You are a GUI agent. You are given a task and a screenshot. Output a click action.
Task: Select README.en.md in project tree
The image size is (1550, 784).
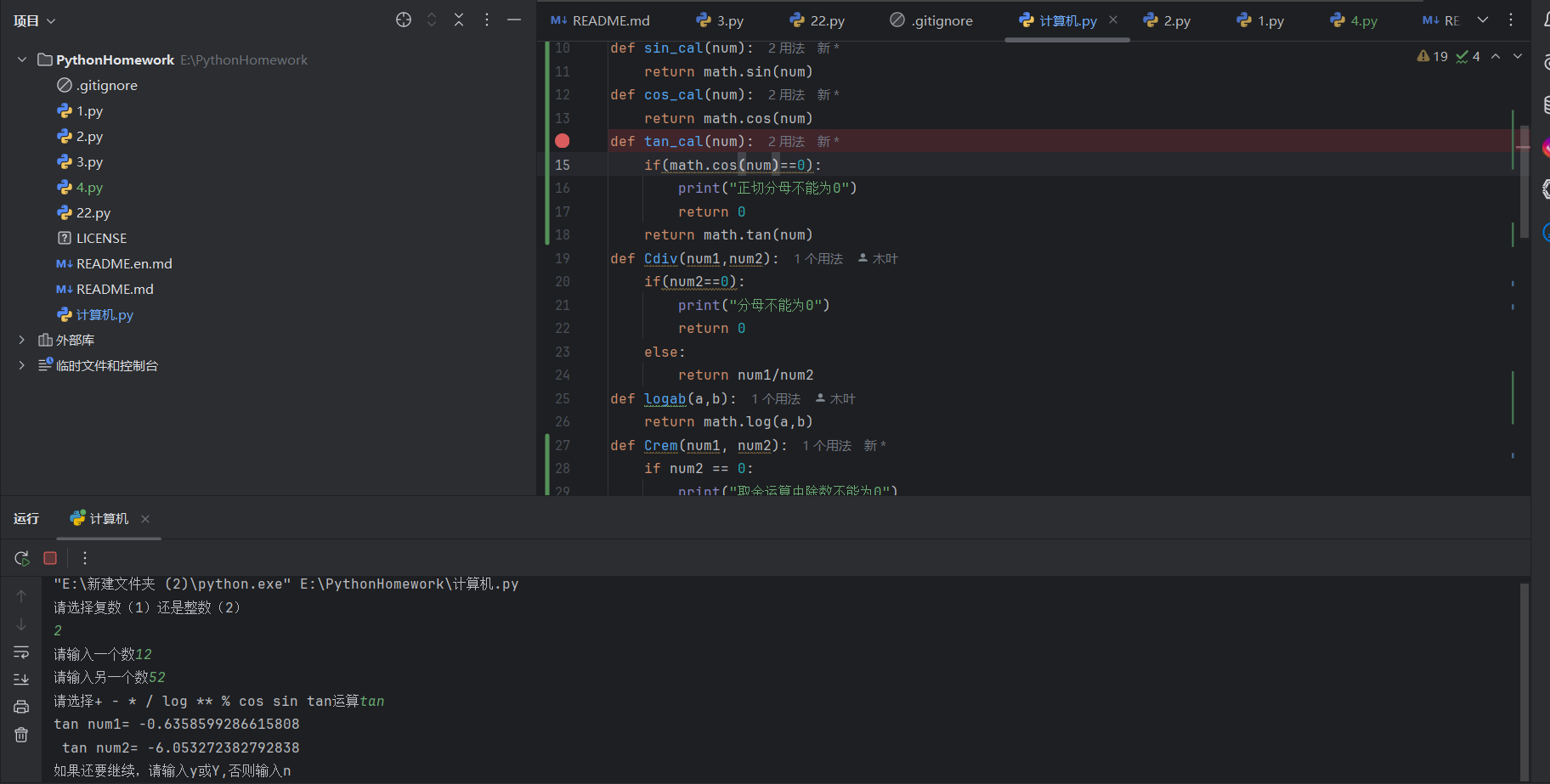coord(114,263)
